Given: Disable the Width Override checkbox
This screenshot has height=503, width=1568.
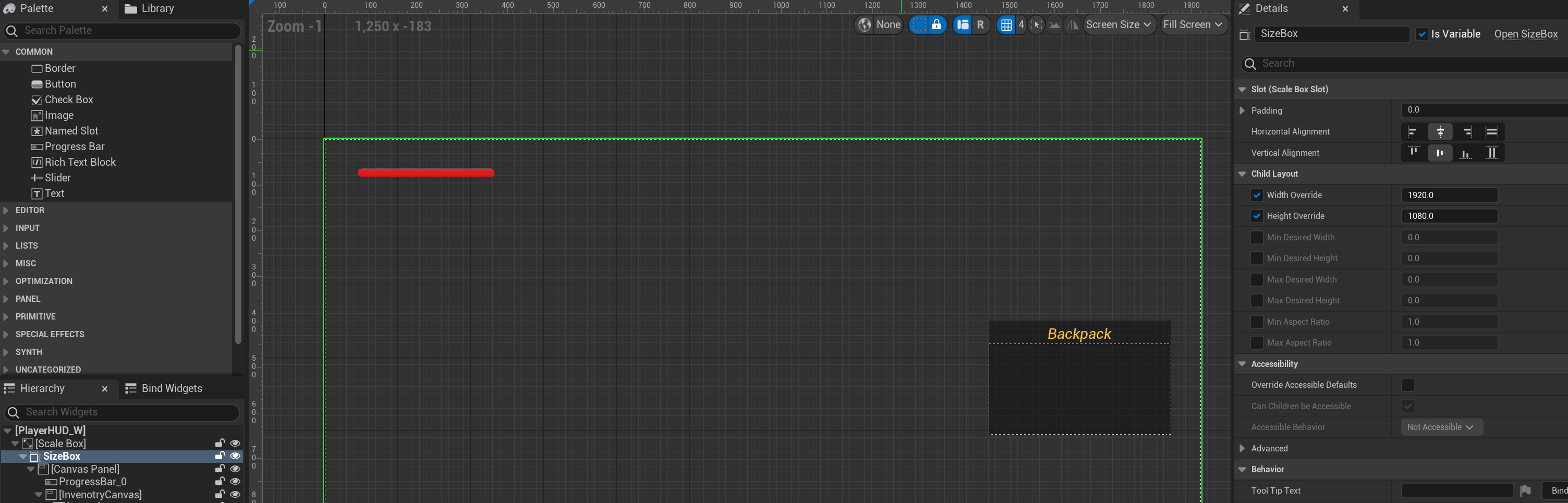Looking at the screenshot, I should [x=1256, y=195].
